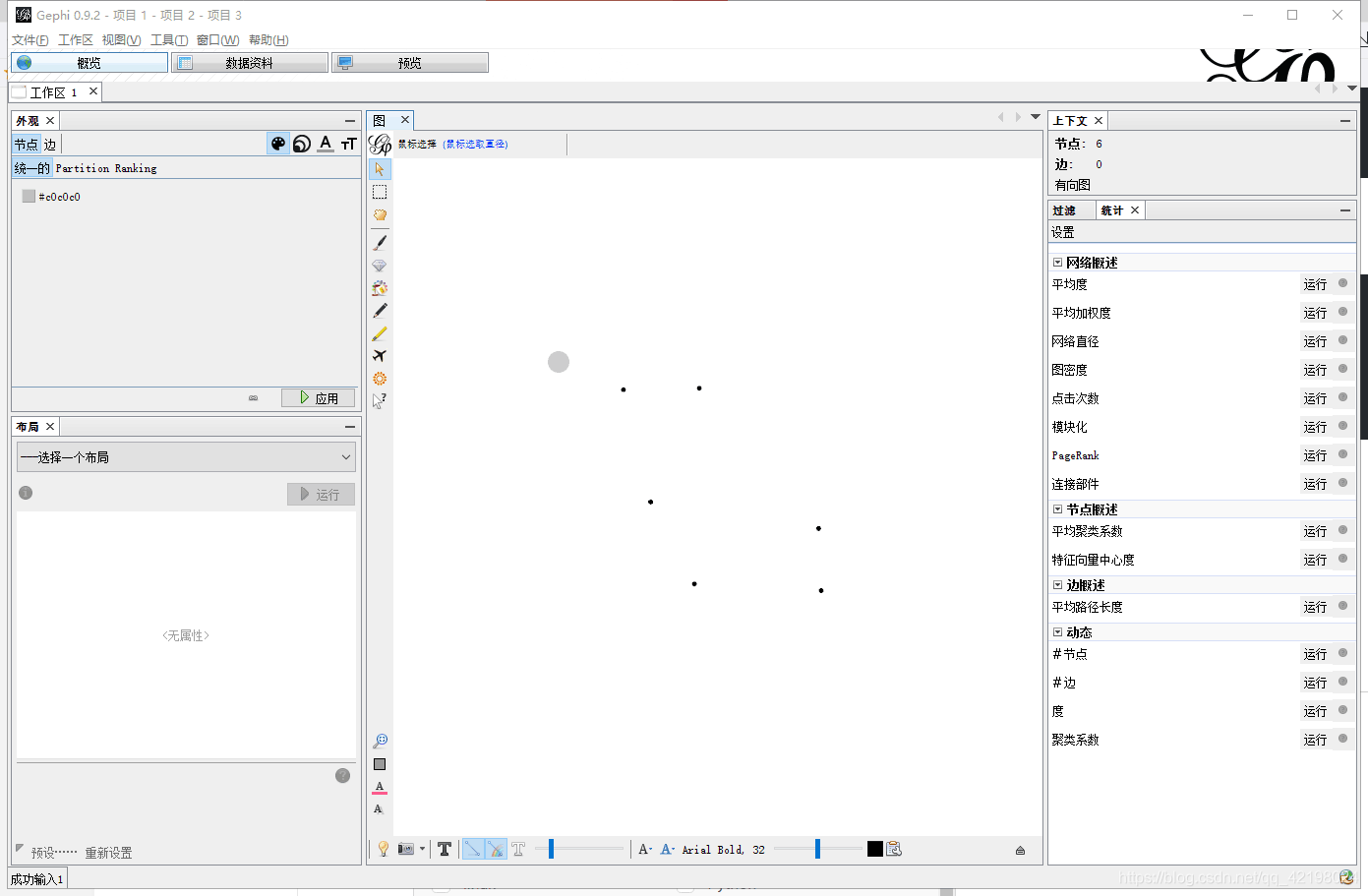Click the black label color swatch

(x=875, y=849)
